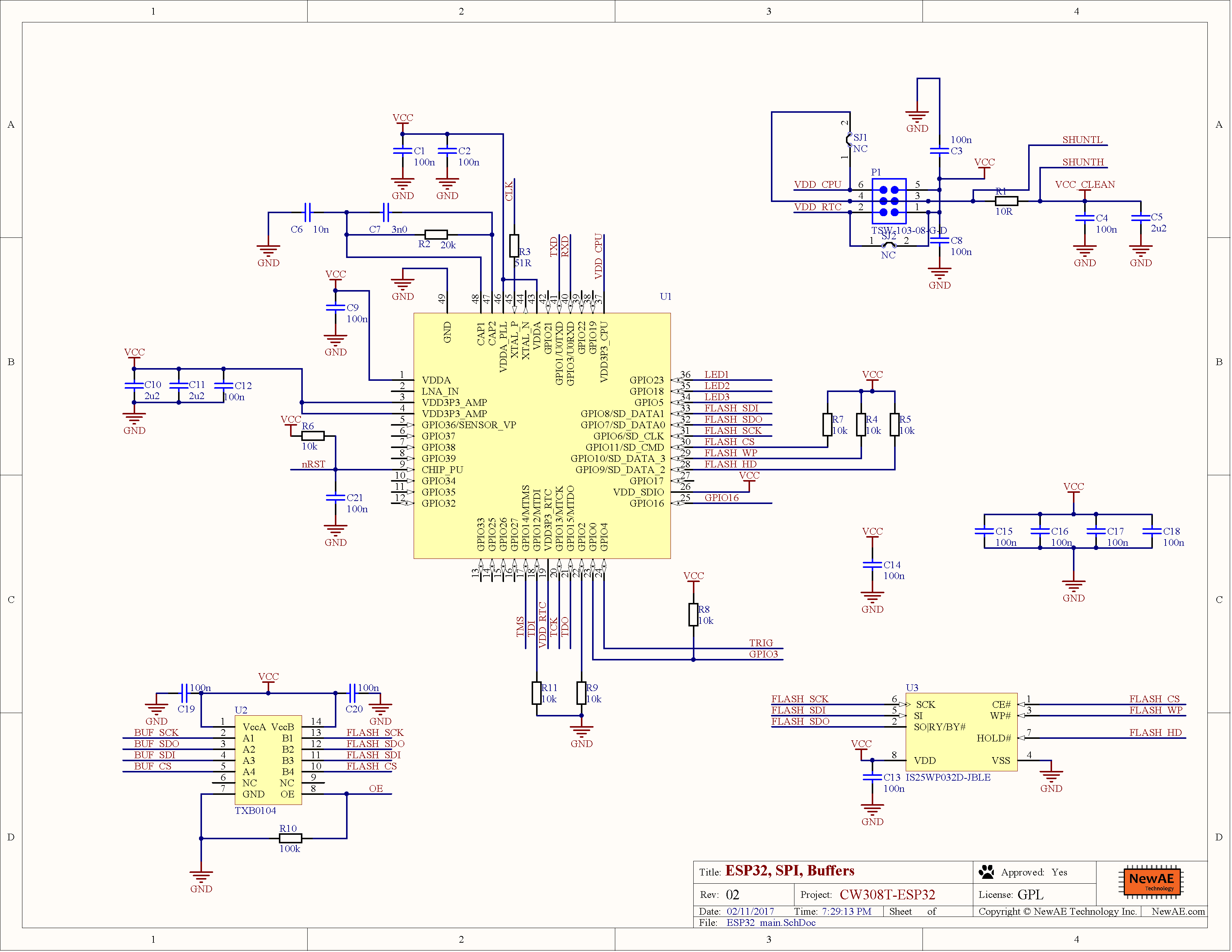Click capacitor C2 100n symbol

pyautogui.click(x=447, y=151)
